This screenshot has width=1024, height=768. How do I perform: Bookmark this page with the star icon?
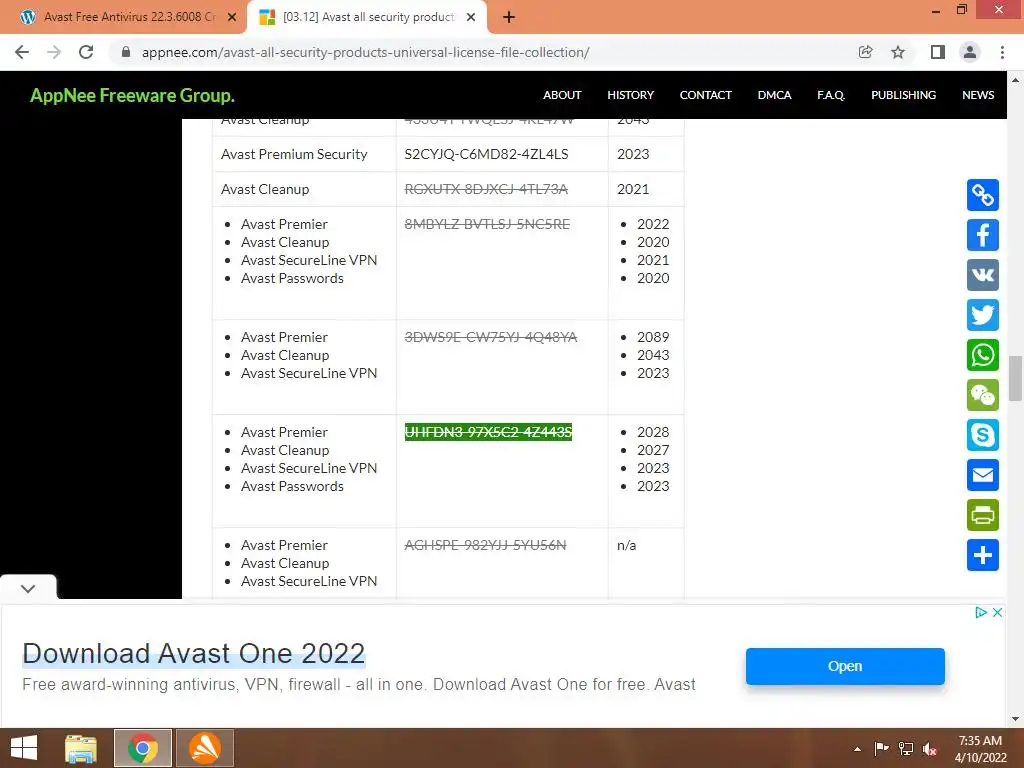(898, 52)
